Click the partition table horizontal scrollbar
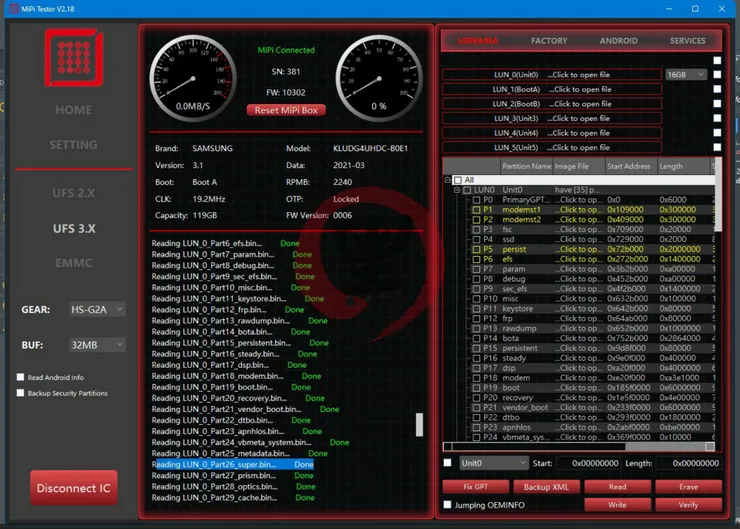Image resolution: width=740 pixels, height=529 pixels. [579, 446]
